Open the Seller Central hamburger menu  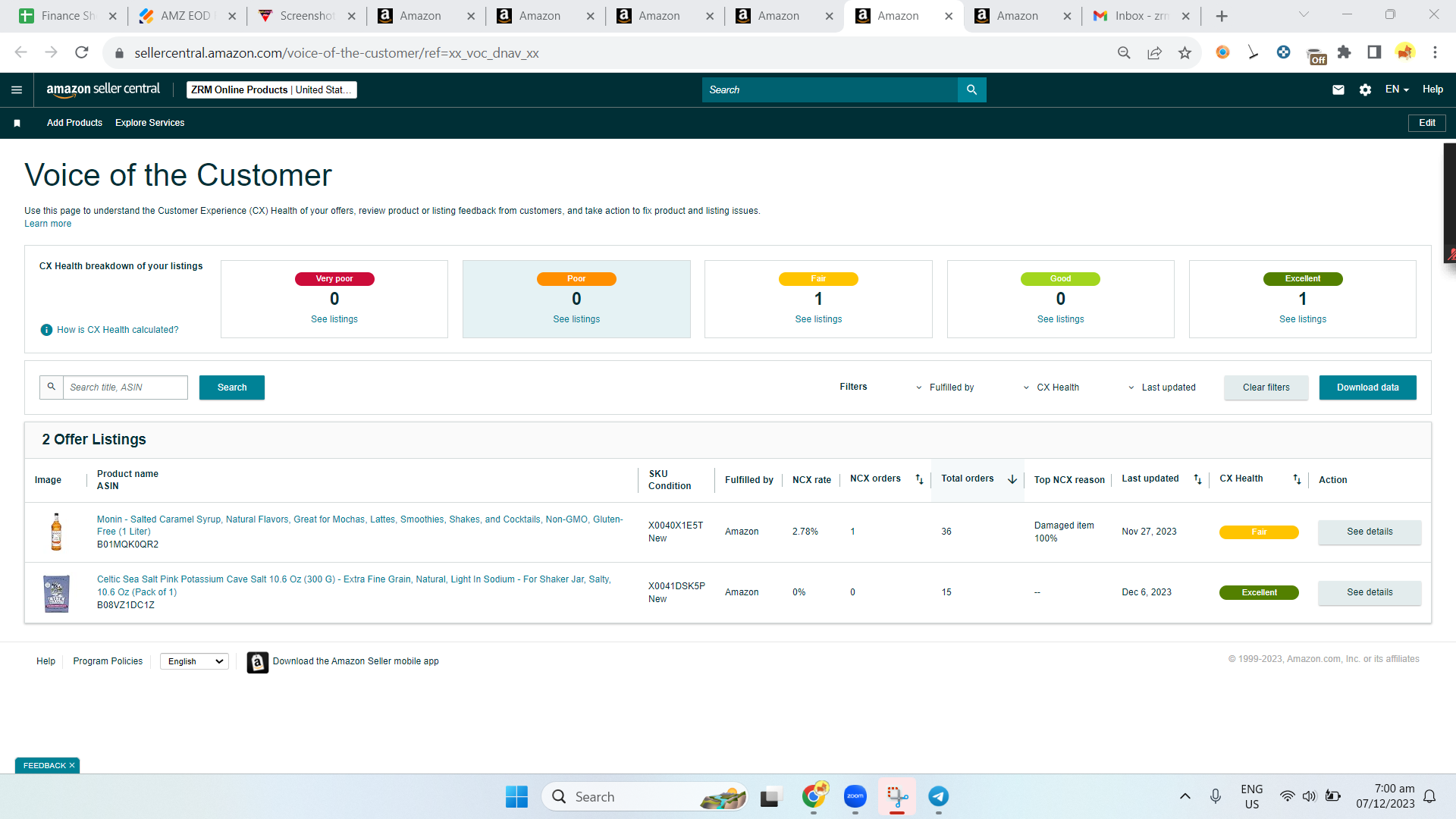pyautogui.click(x=17, y=90)
